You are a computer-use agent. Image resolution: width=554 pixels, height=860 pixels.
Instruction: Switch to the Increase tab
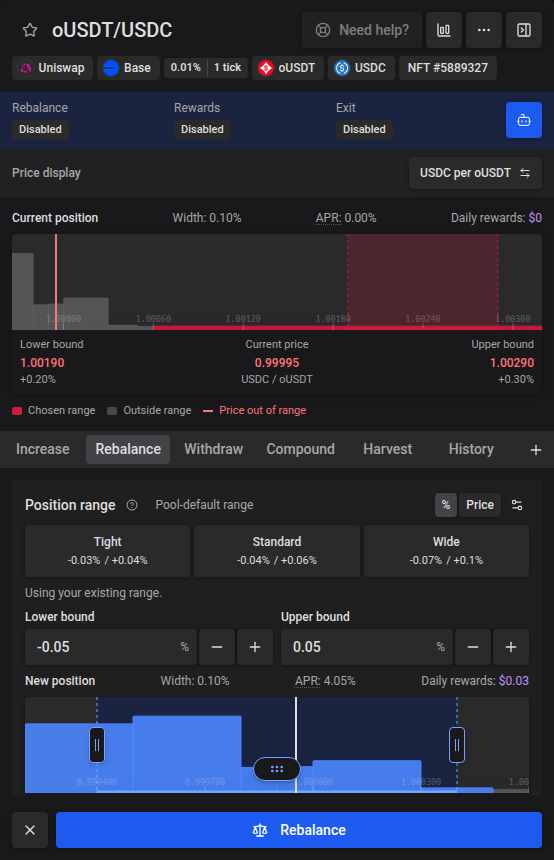pos(43,449)
